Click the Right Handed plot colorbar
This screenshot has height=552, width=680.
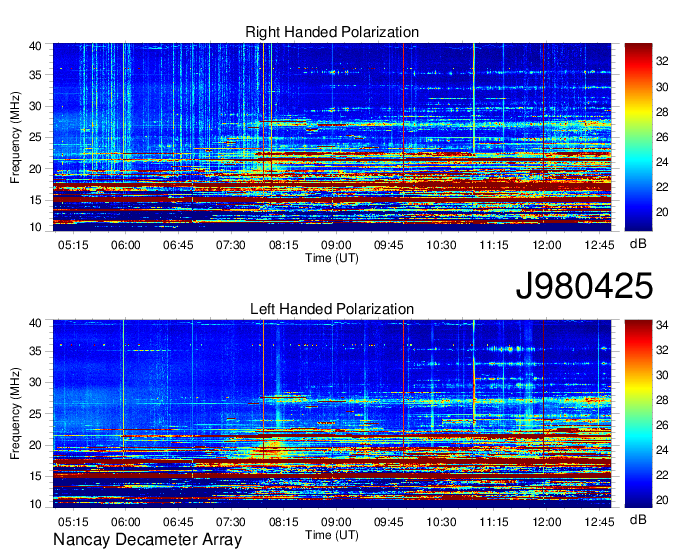[638, 137]
